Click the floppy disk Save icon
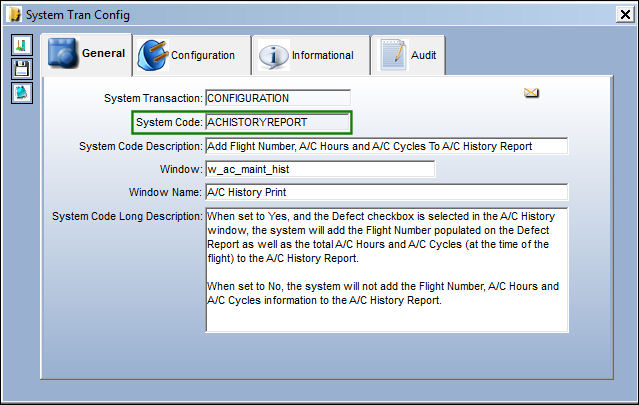The height and width of the screenshot is (405, 639). point(22,69)
